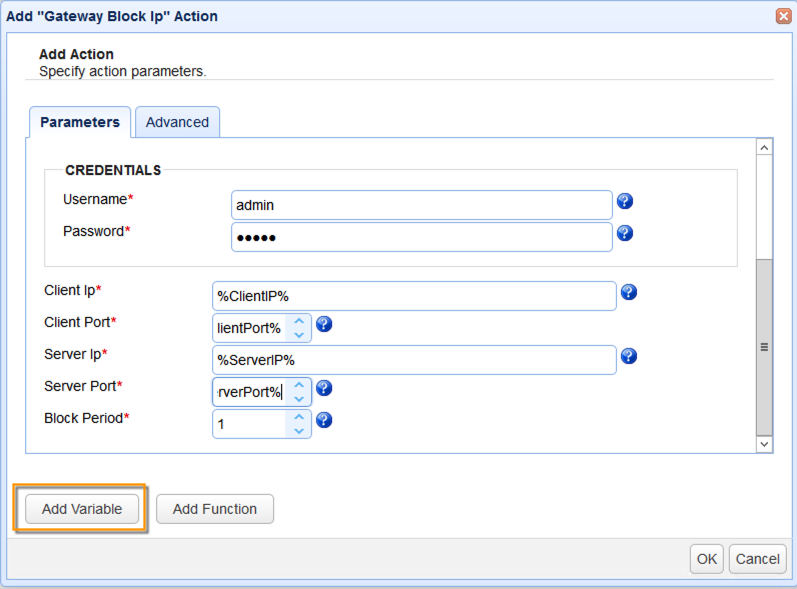Show help tooltip for Server Port

(x=324, y=388)
